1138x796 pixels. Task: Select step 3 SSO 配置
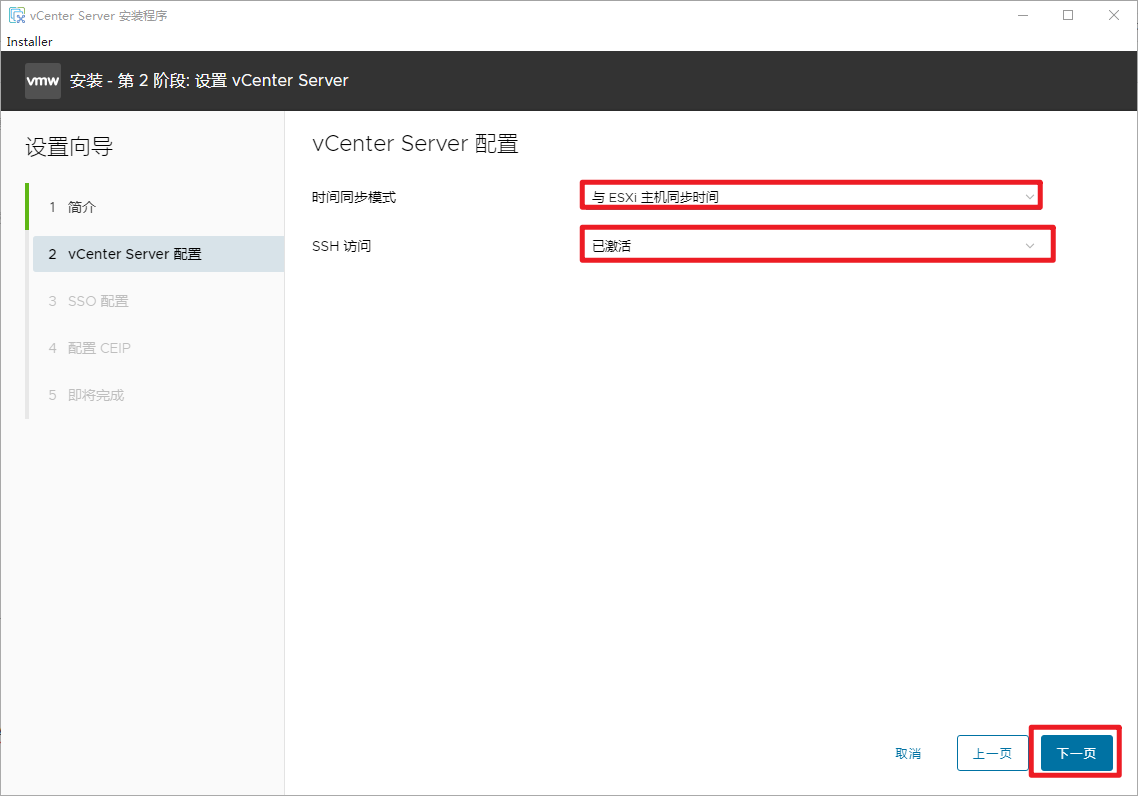[x=98, y=301]
